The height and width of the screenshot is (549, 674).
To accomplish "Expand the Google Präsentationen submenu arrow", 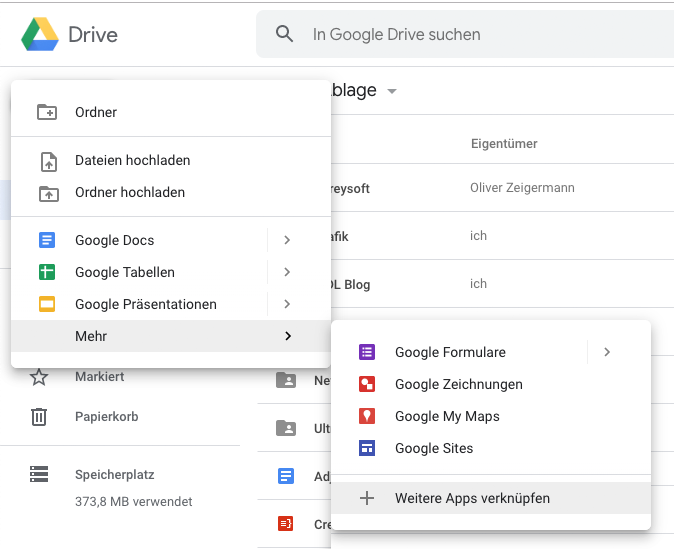I will point(287,304).
